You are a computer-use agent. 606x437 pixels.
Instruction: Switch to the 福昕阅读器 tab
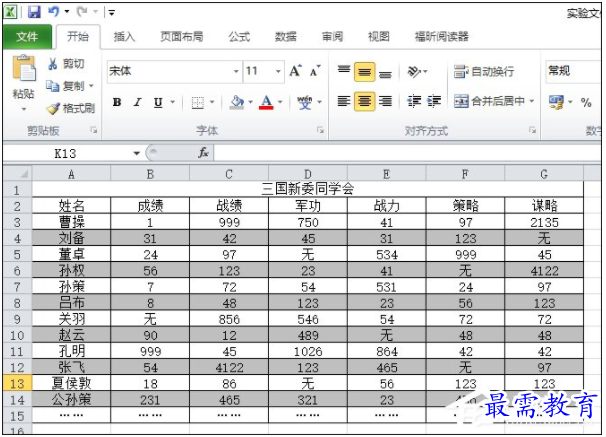coord(441,37)
